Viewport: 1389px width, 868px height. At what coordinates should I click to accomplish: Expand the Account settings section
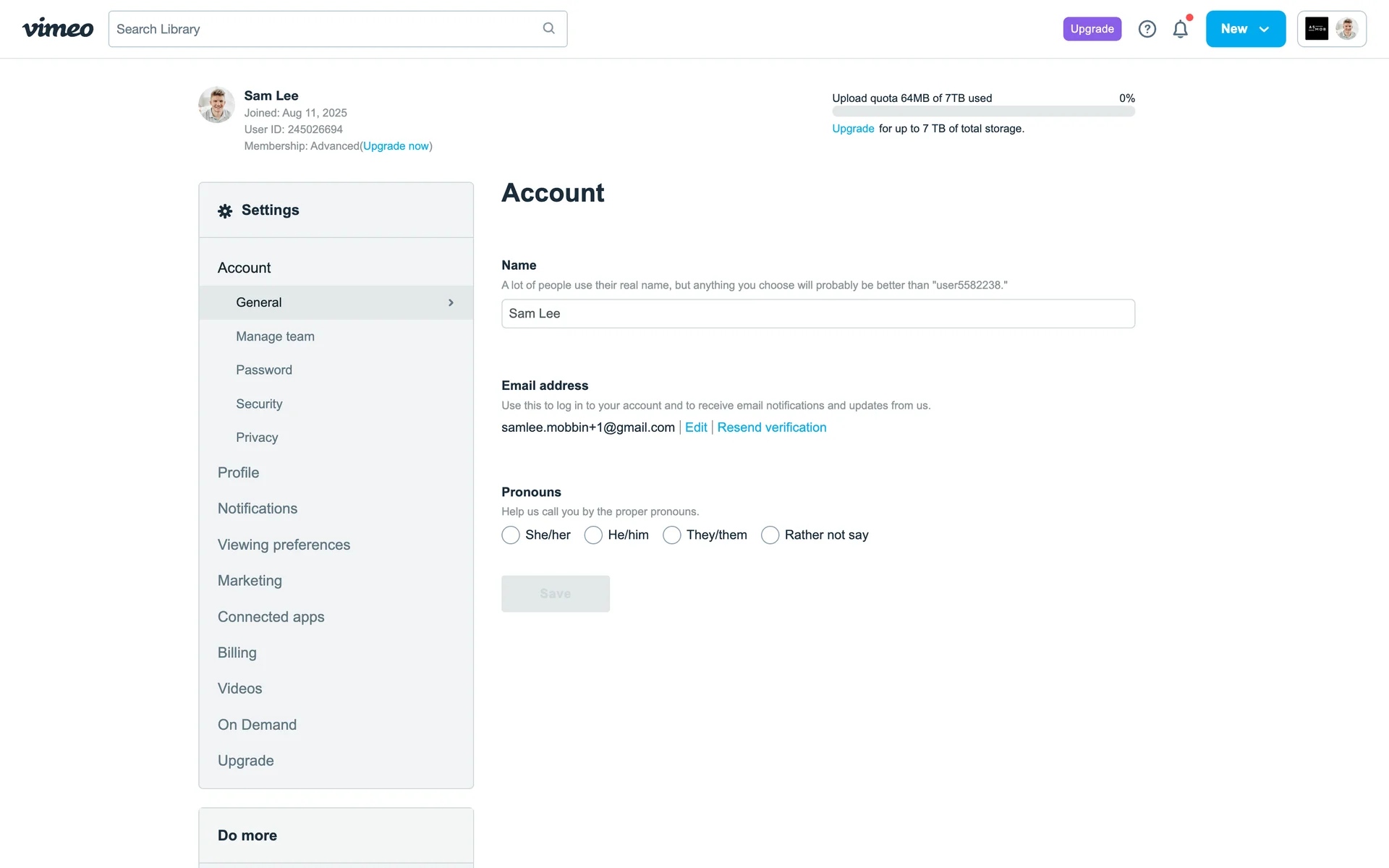coord(244,268)
